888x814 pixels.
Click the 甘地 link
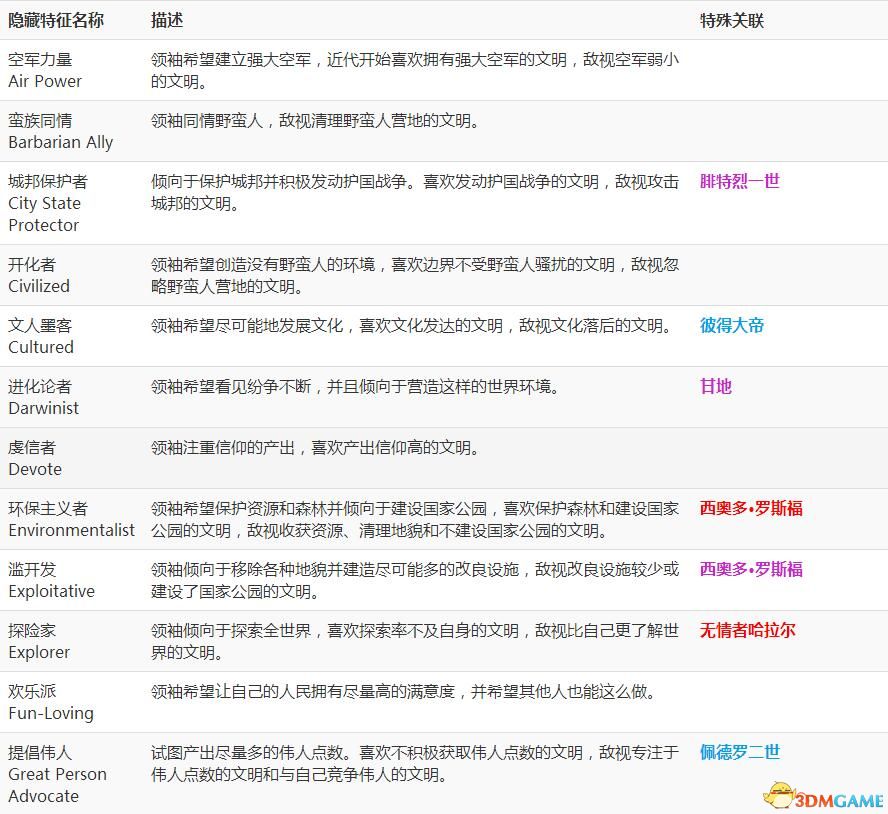pos(716,386)
